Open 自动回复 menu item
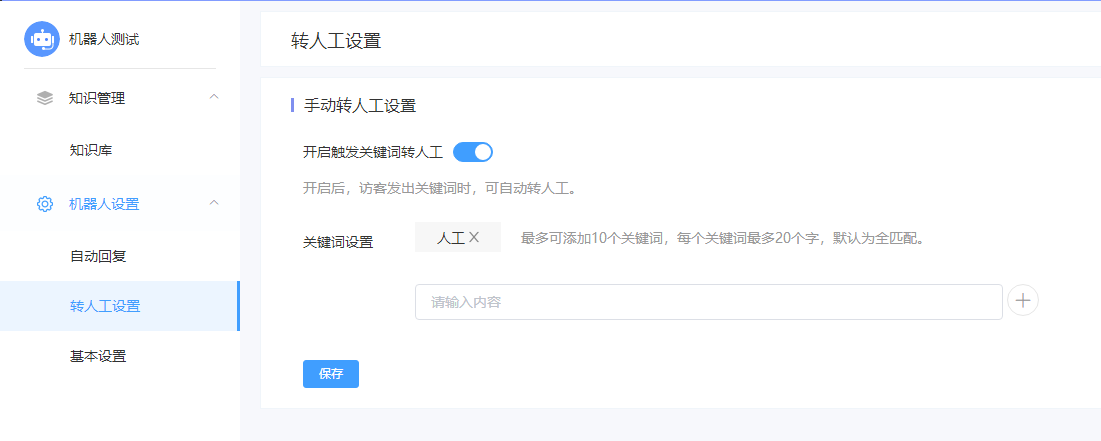The image size is (1101, 441). [x=98, y=256]
